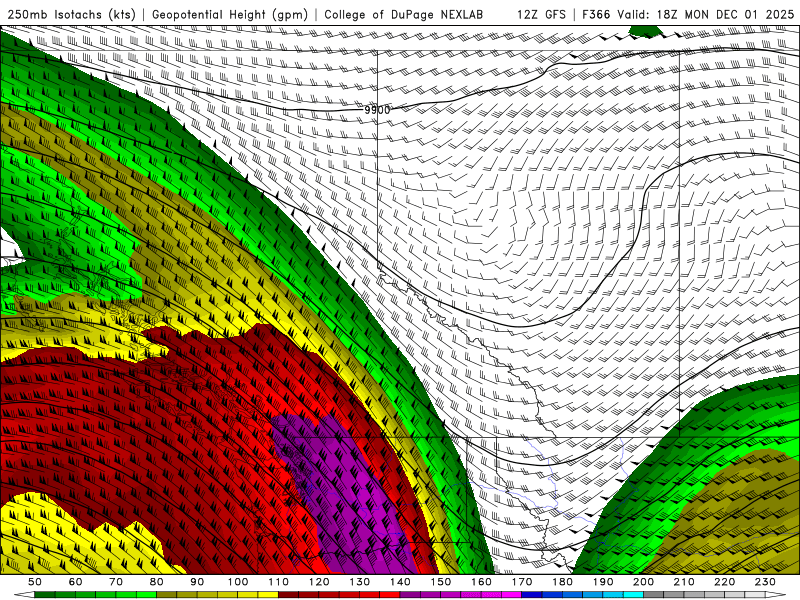Click the '130' legend value

[360, 582]
